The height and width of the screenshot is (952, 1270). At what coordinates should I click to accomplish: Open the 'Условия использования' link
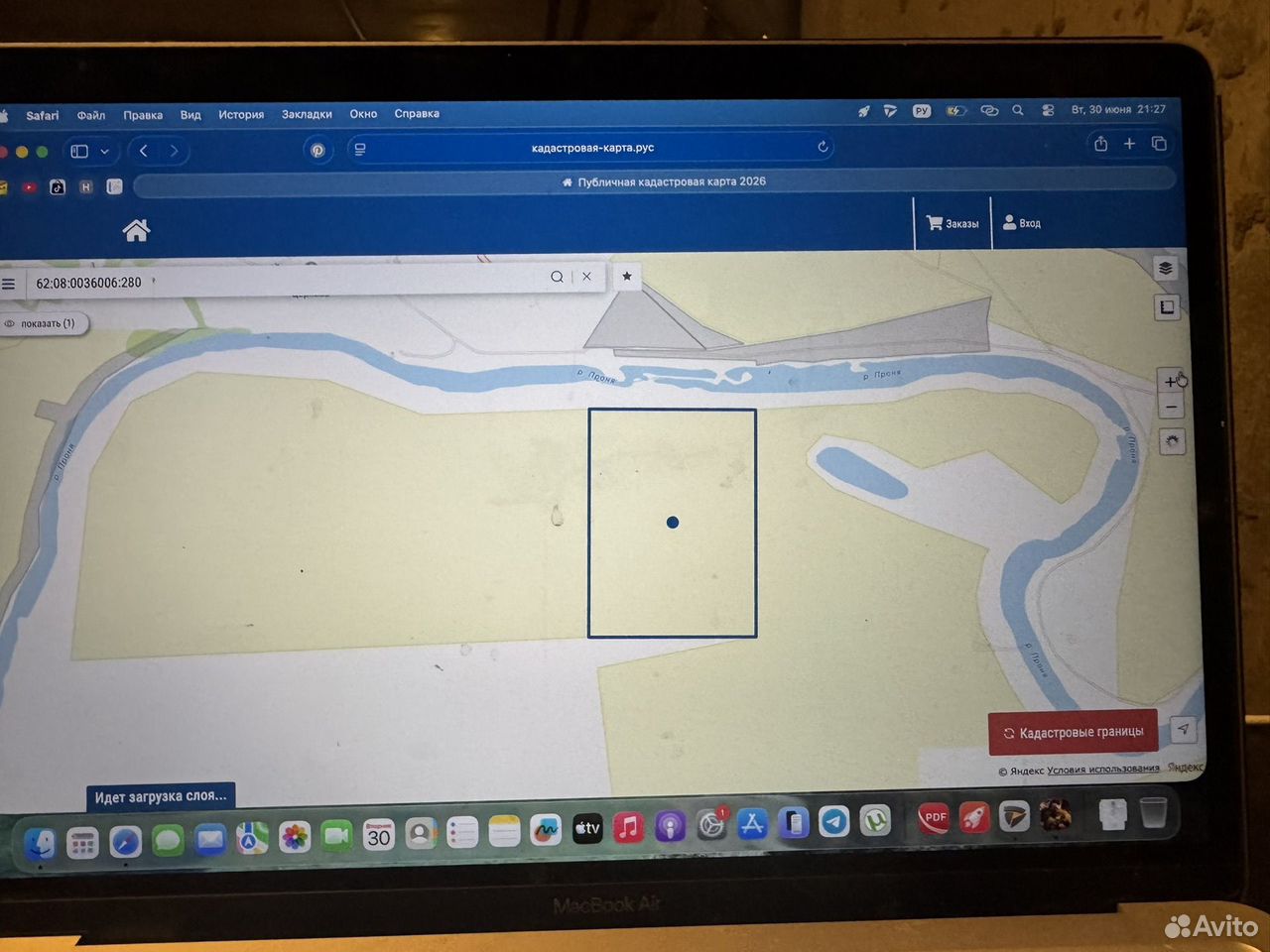pyautogui.click(x=1103, y=770)
